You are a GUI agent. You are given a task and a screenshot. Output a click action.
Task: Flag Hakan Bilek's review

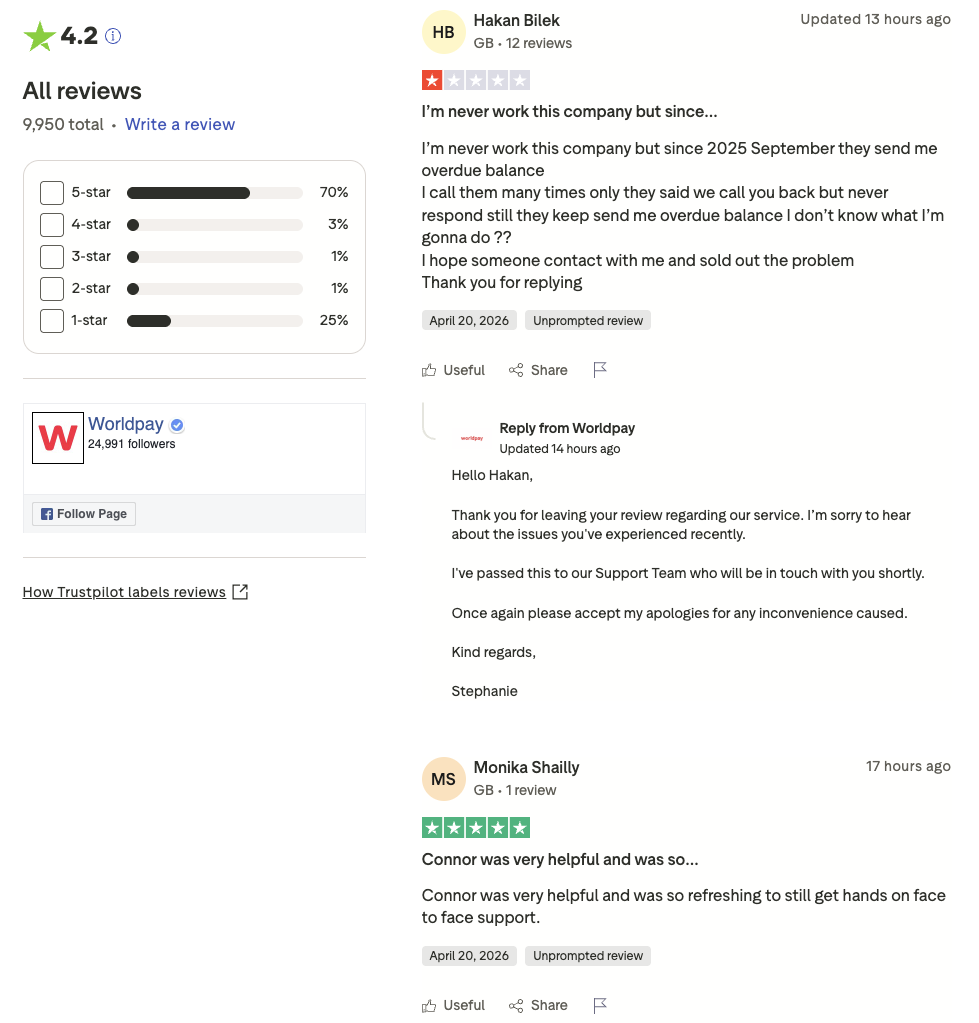coord(600,370)
